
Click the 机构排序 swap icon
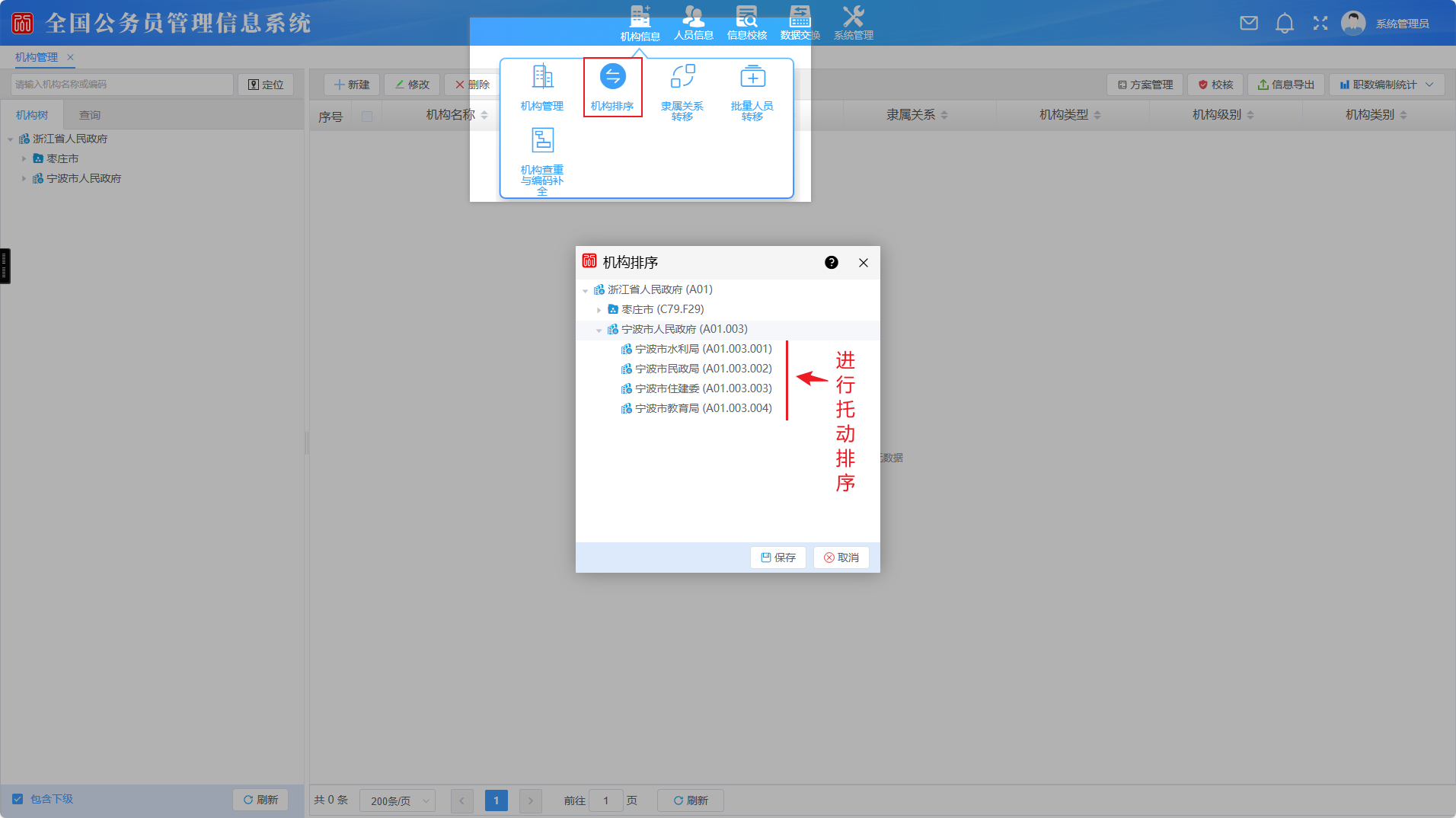tap(612, 77)
